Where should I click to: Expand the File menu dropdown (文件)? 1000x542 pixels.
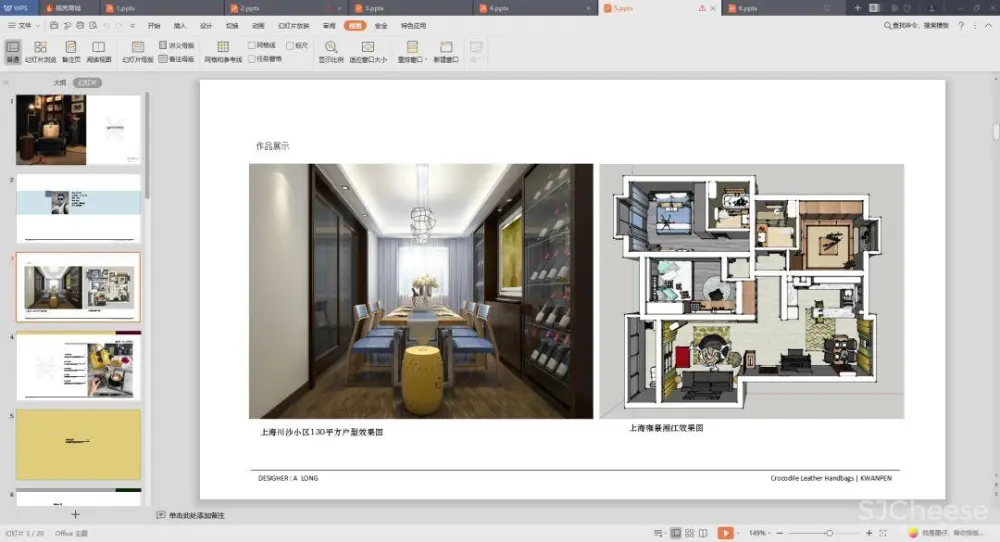pos(24,26)
